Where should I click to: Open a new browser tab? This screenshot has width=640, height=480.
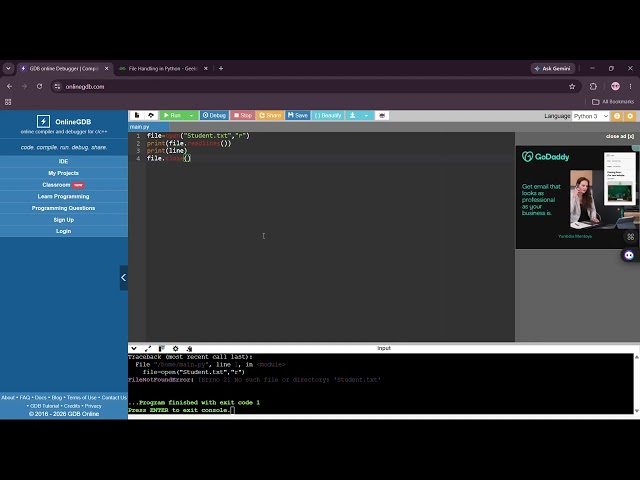[221, 69]
